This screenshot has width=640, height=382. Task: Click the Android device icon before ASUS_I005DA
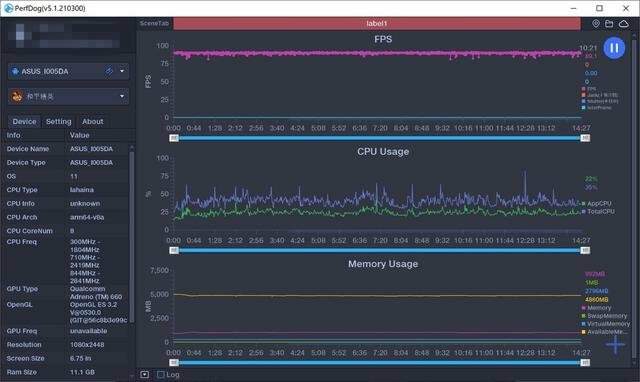point(15,71)
